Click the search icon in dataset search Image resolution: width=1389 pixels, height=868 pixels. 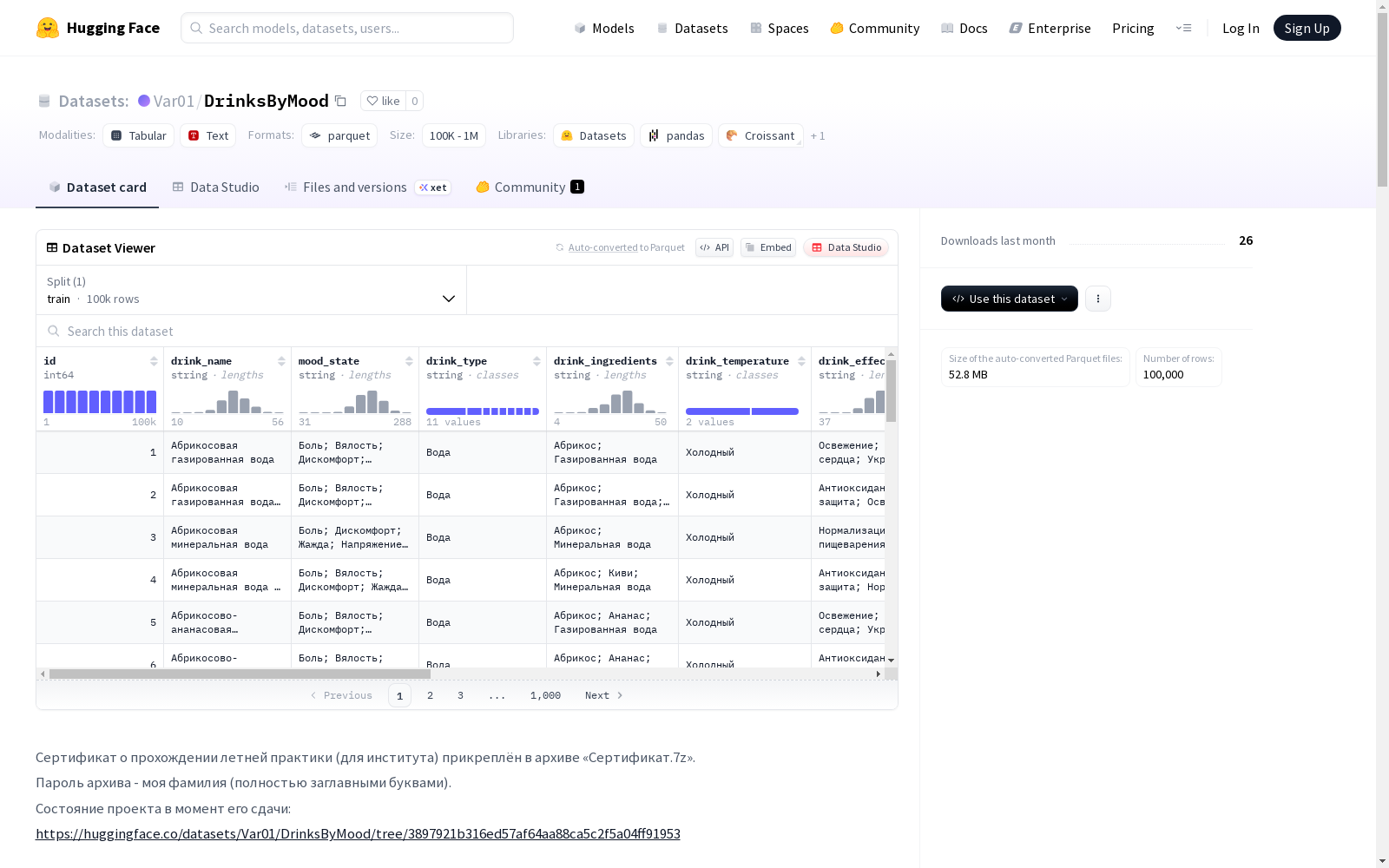[x=54, y=331]
